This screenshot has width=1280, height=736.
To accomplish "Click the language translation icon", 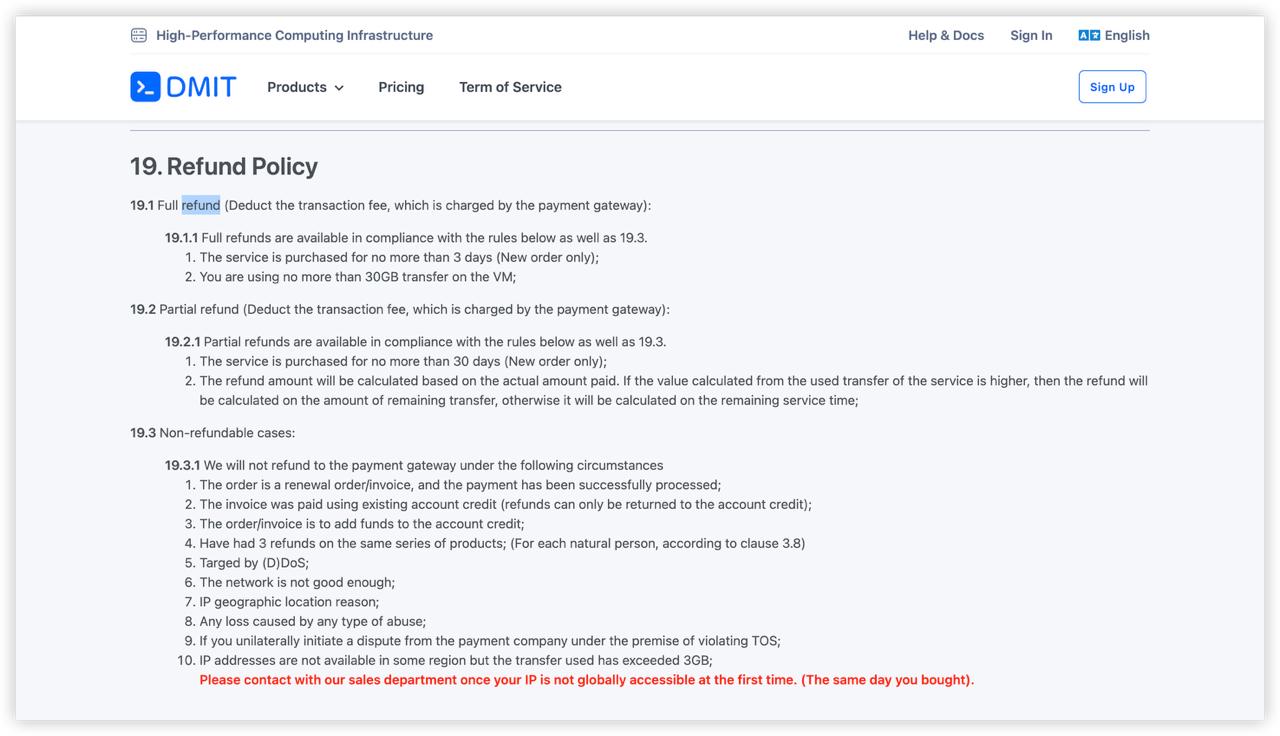I will [1088, 35].
